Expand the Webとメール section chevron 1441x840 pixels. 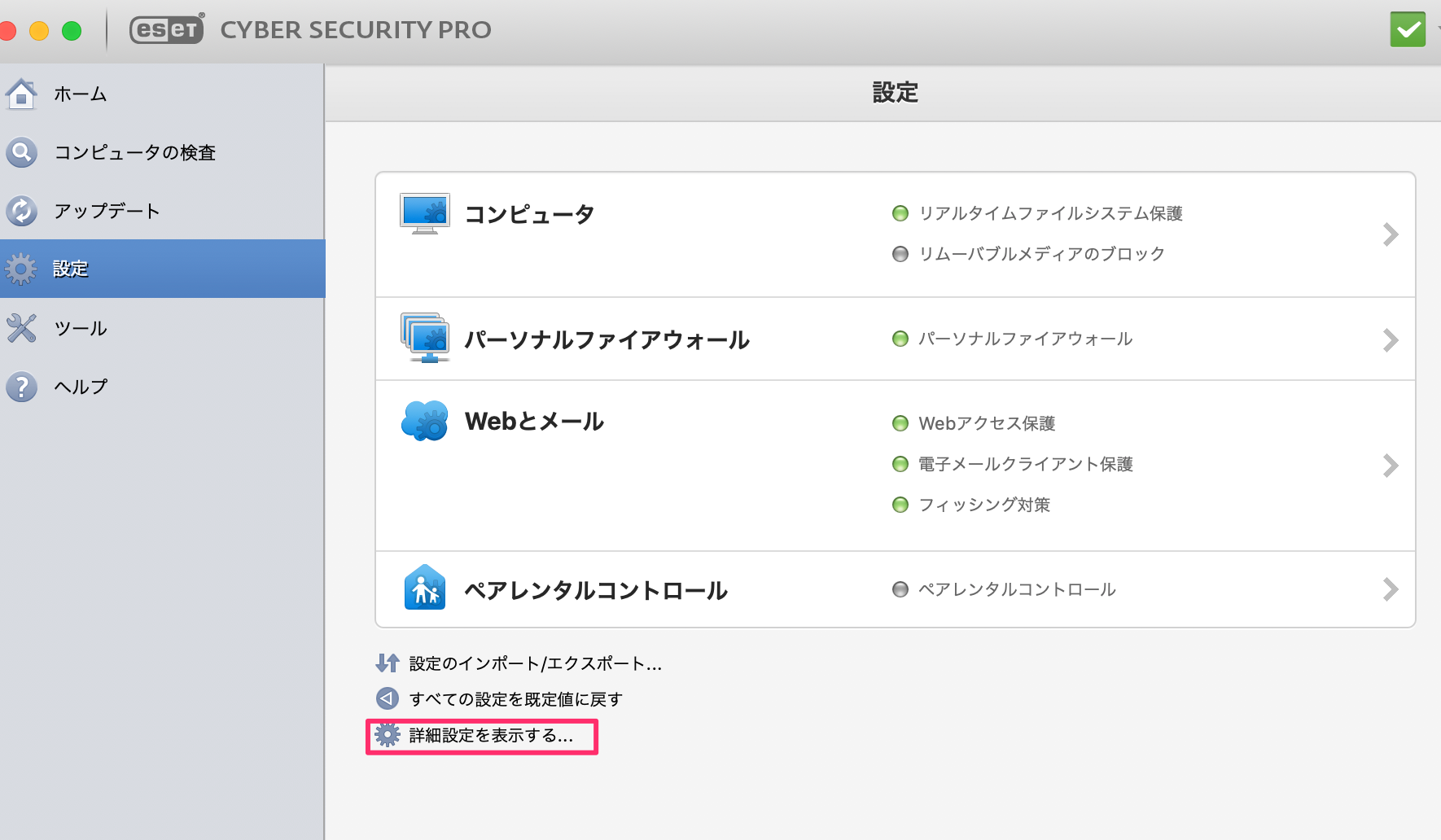coord(1391,466)
